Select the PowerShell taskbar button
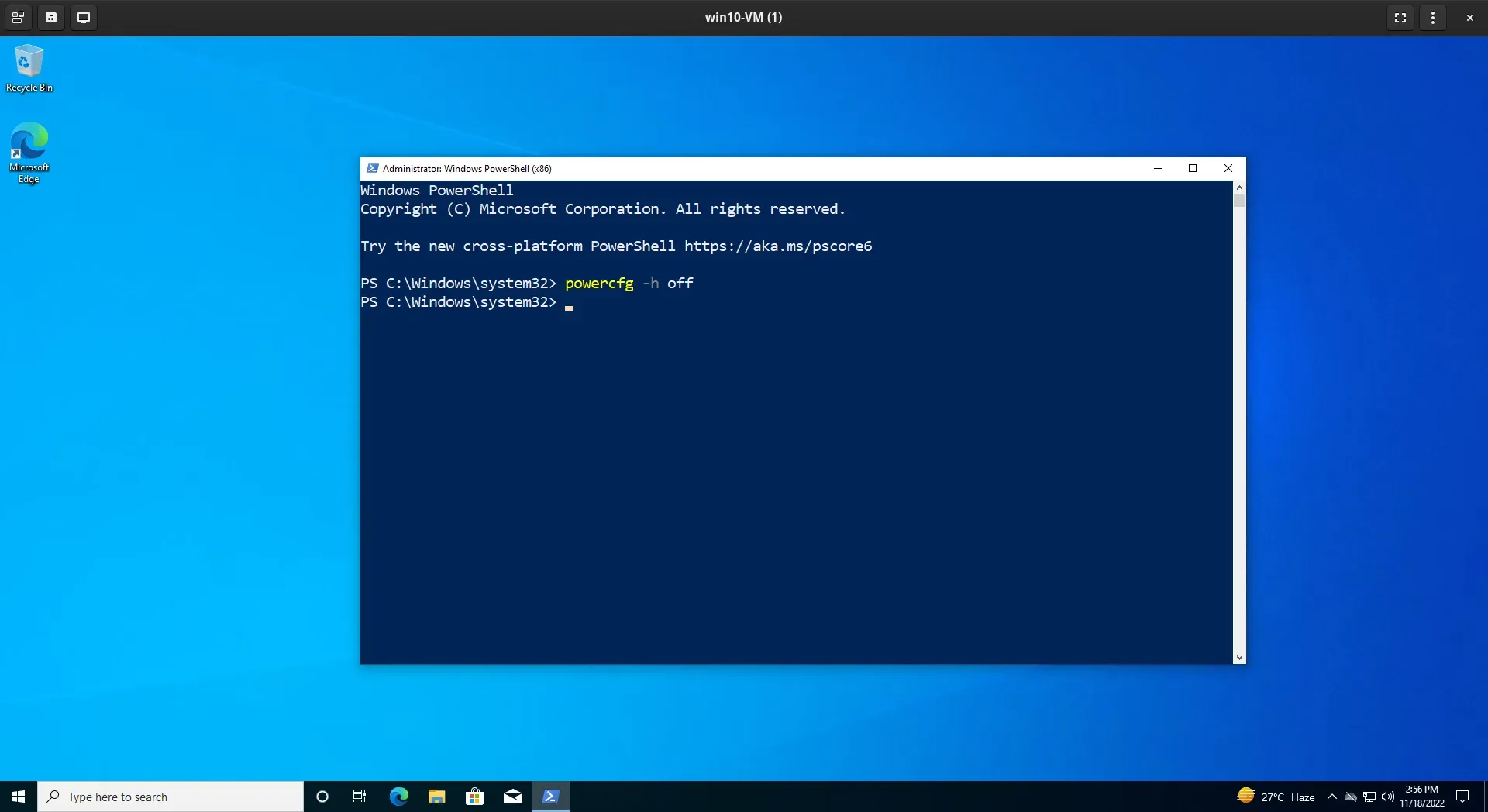This screenshot has width=1488, height=812. (550, 797)
